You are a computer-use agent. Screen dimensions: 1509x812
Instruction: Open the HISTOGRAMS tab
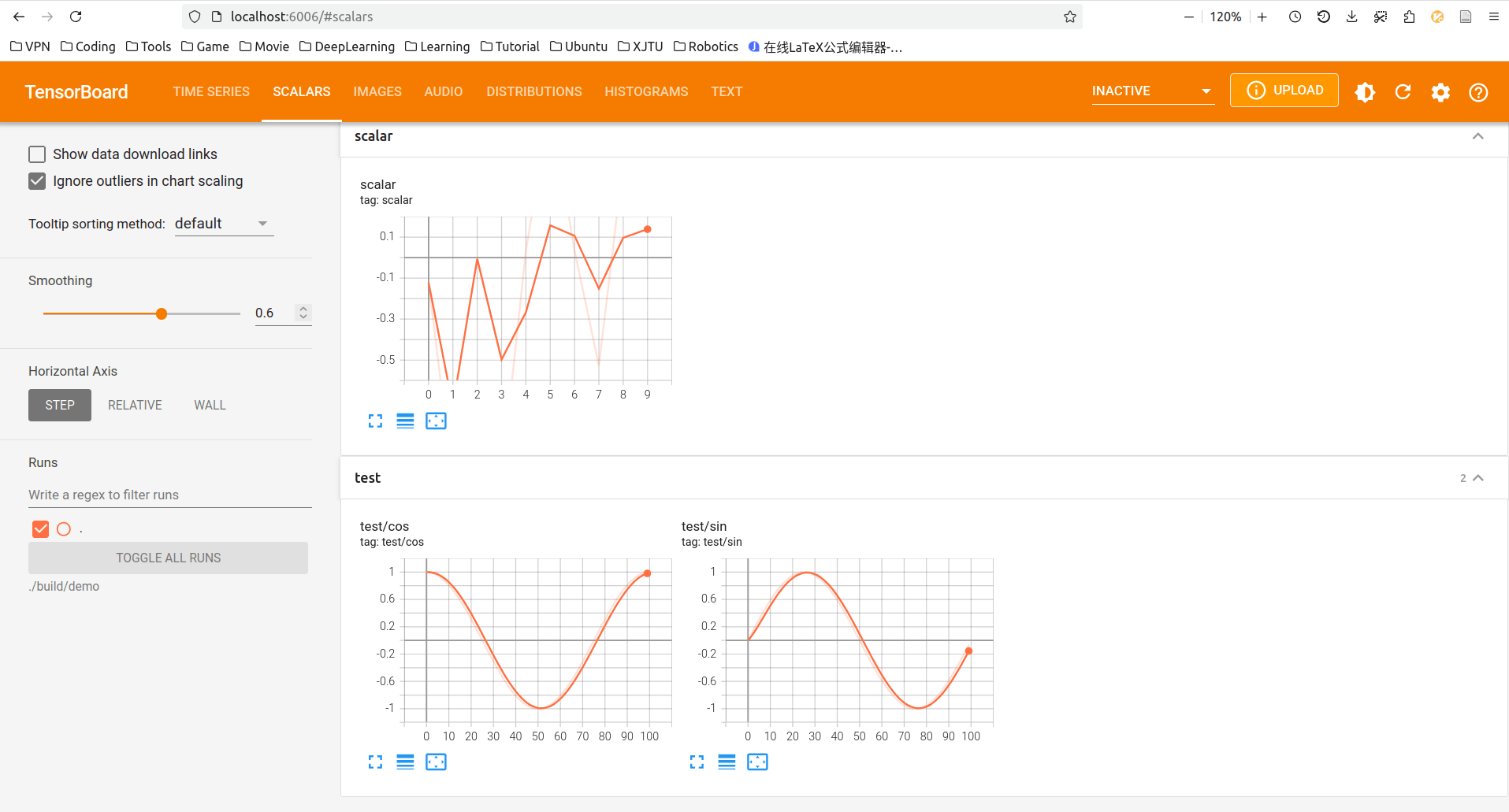646,92
